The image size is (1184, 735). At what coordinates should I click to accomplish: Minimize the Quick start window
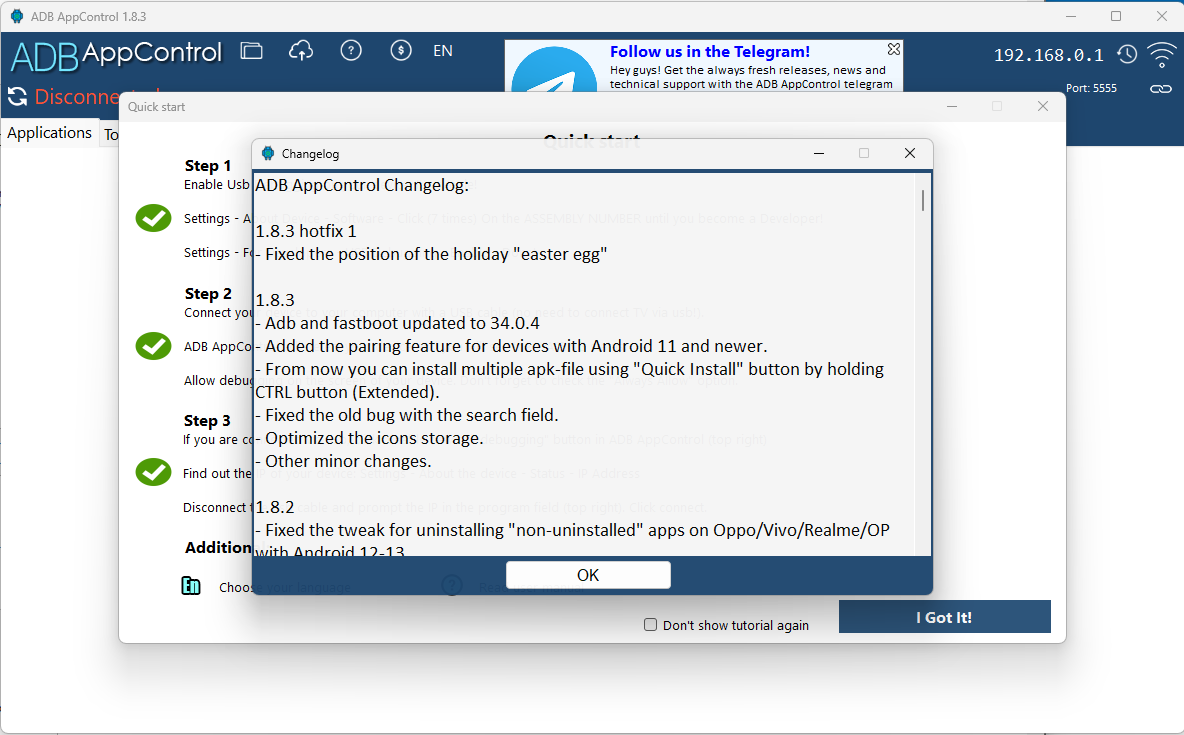pos(952,107)
